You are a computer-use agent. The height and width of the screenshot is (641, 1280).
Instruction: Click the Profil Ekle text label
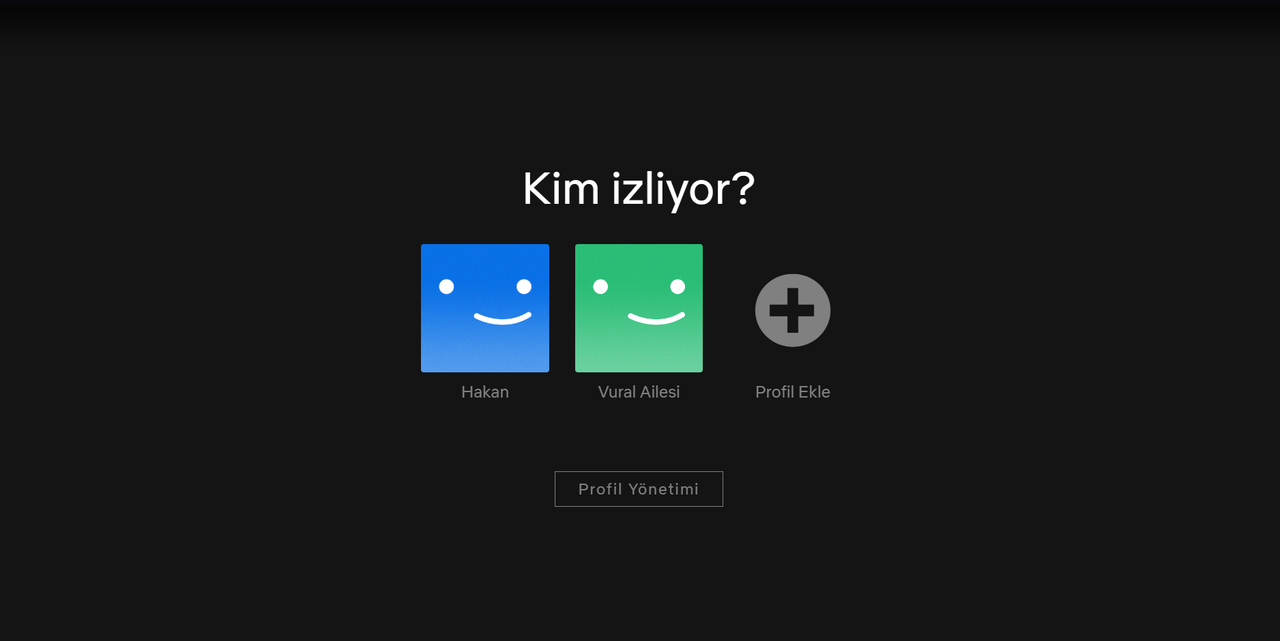click(793, 392)
